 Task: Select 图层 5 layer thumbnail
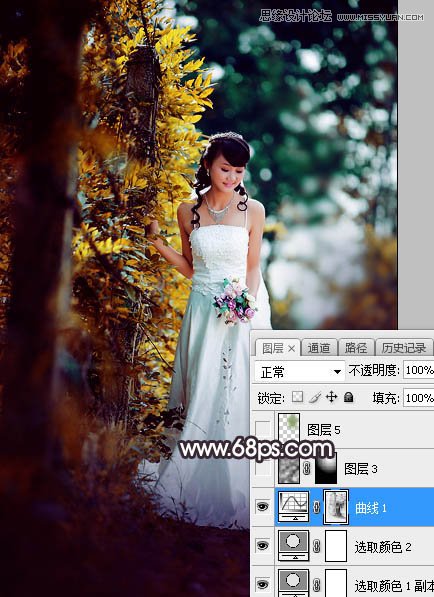point(289,428)
